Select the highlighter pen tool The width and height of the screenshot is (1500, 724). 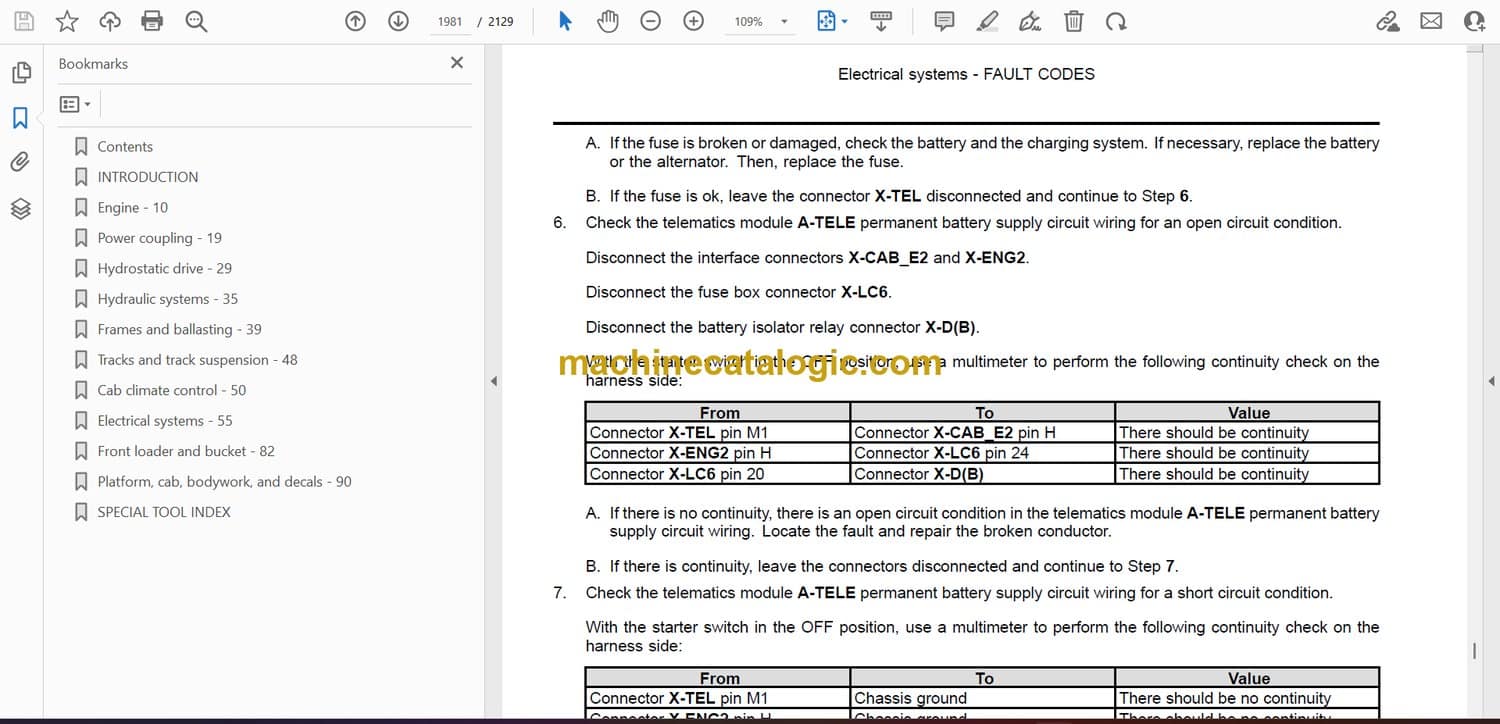click(x=988, y=21)
